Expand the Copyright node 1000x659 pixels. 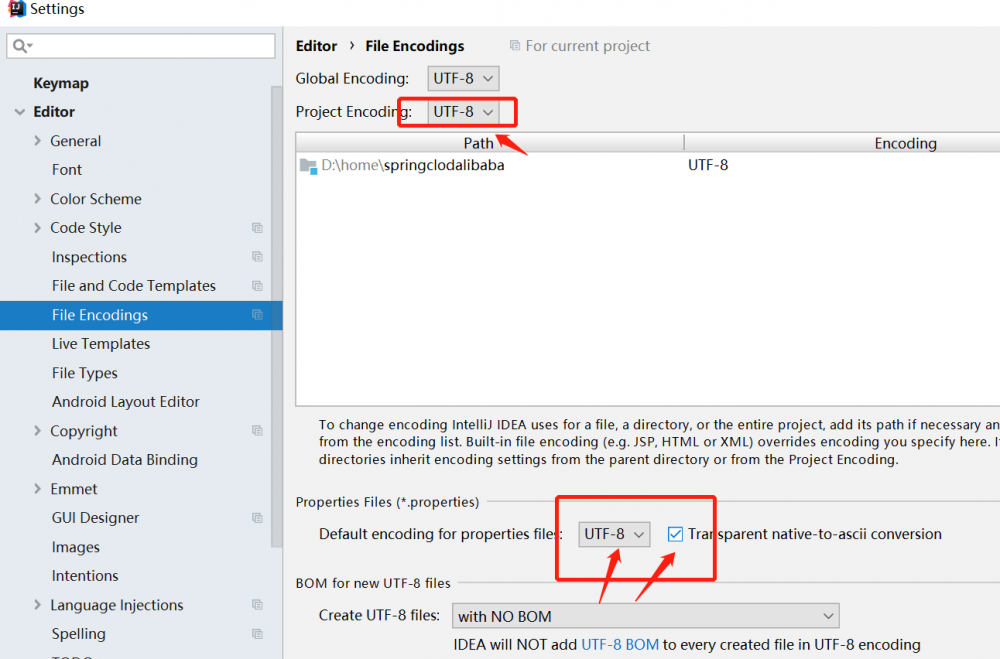pos(37,431)
